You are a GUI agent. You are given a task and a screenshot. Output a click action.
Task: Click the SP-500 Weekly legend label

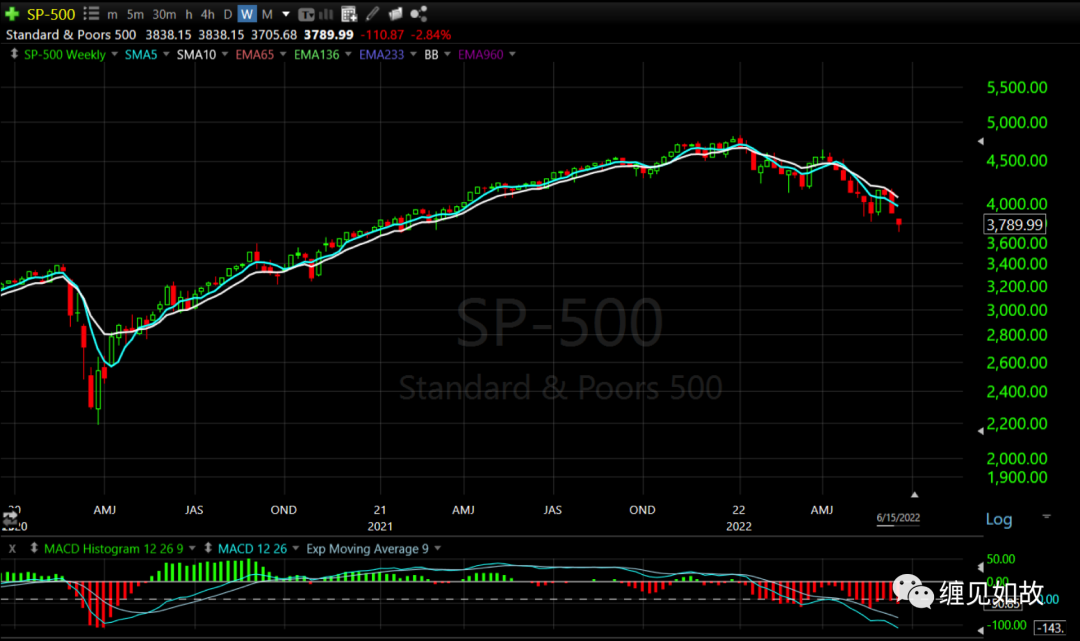point(65,54)
